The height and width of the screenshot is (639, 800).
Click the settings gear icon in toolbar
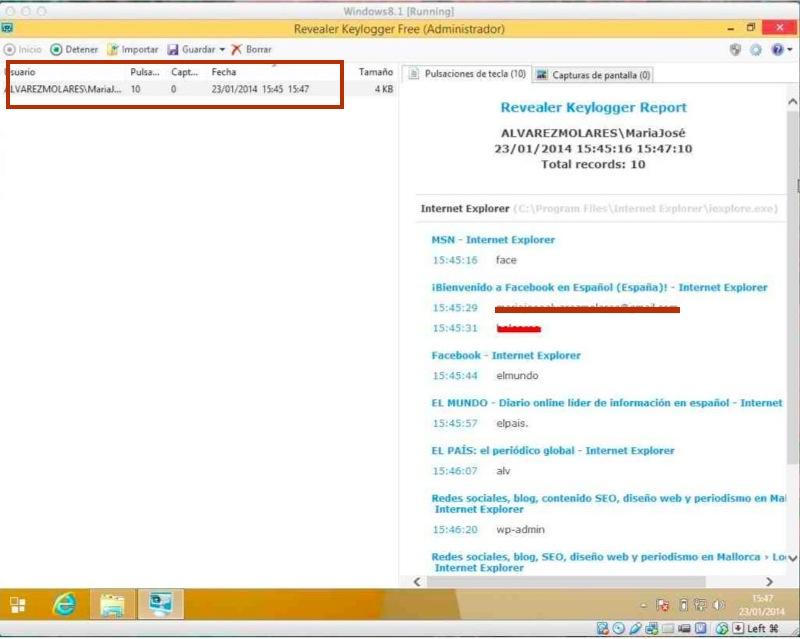756,49
